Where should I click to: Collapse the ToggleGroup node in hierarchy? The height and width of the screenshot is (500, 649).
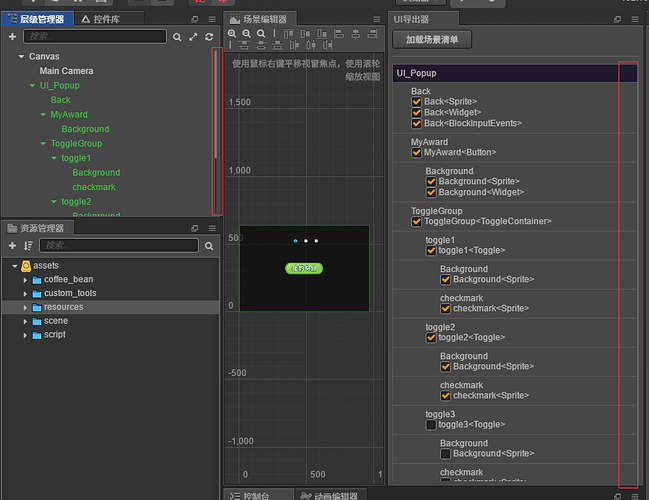(x=43, y=144)
